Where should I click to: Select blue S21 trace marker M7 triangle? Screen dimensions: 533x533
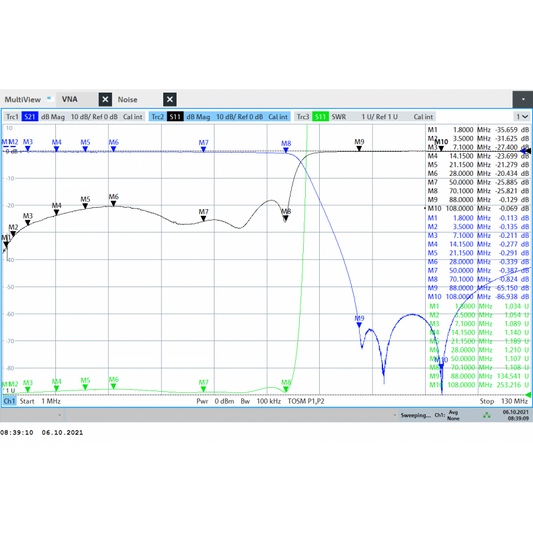203,150
